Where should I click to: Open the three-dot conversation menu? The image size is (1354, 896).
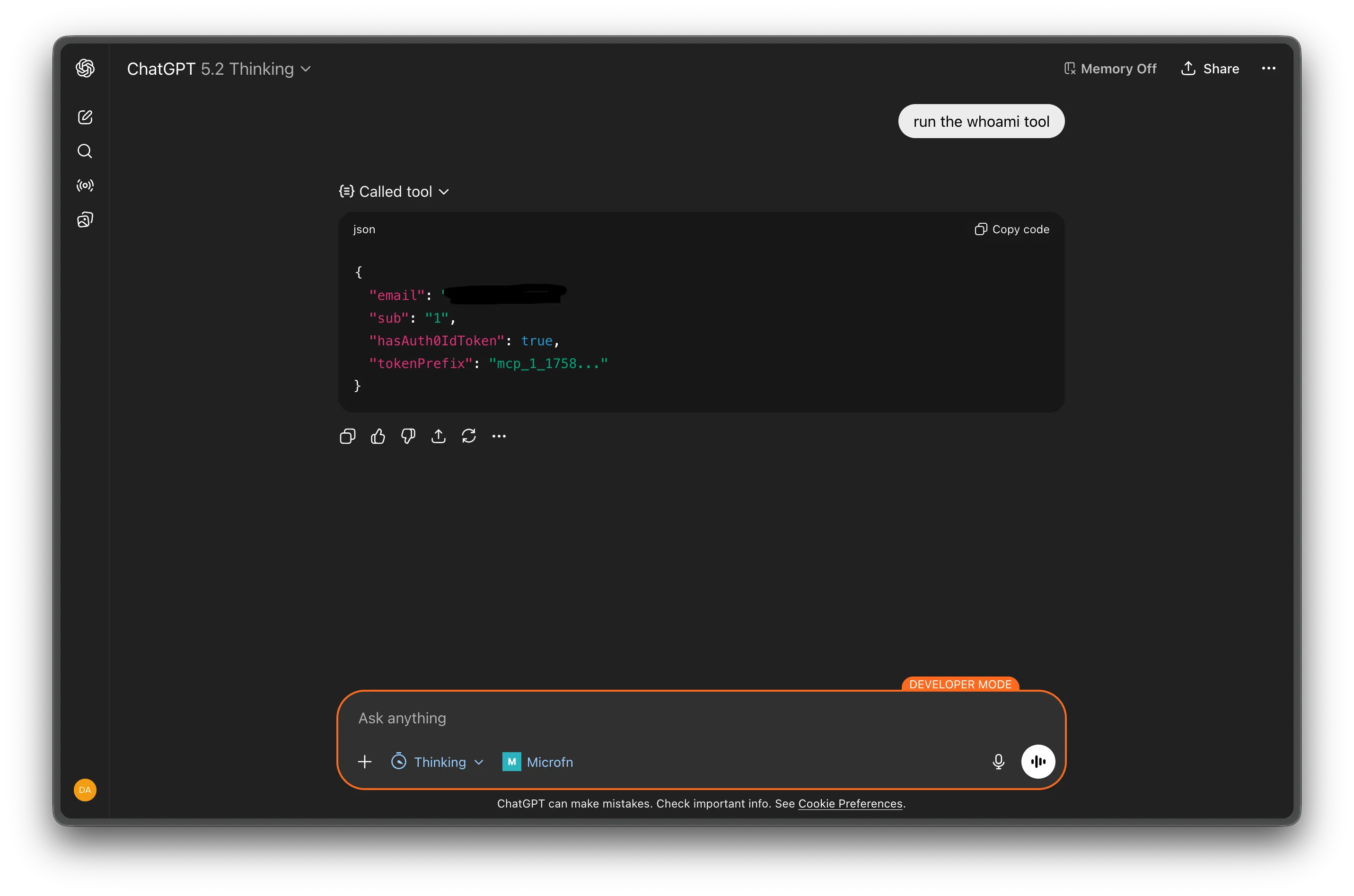pyautogui.click(x=1268, y=68)
